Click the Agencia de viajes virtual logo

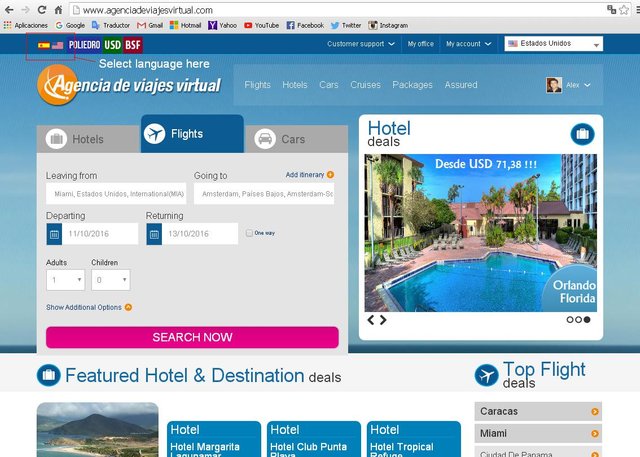[x=129, y=85]
